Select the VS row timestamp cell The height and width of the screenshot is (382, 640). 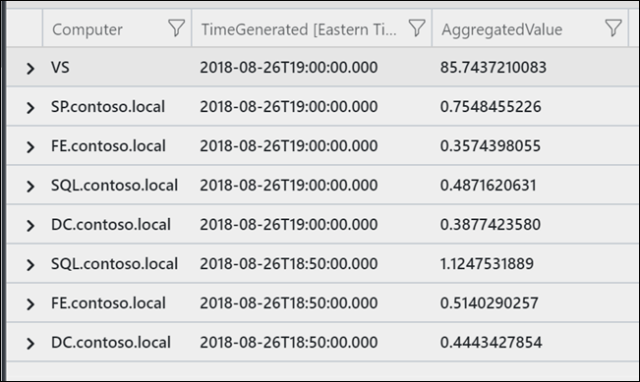(289, 67)
